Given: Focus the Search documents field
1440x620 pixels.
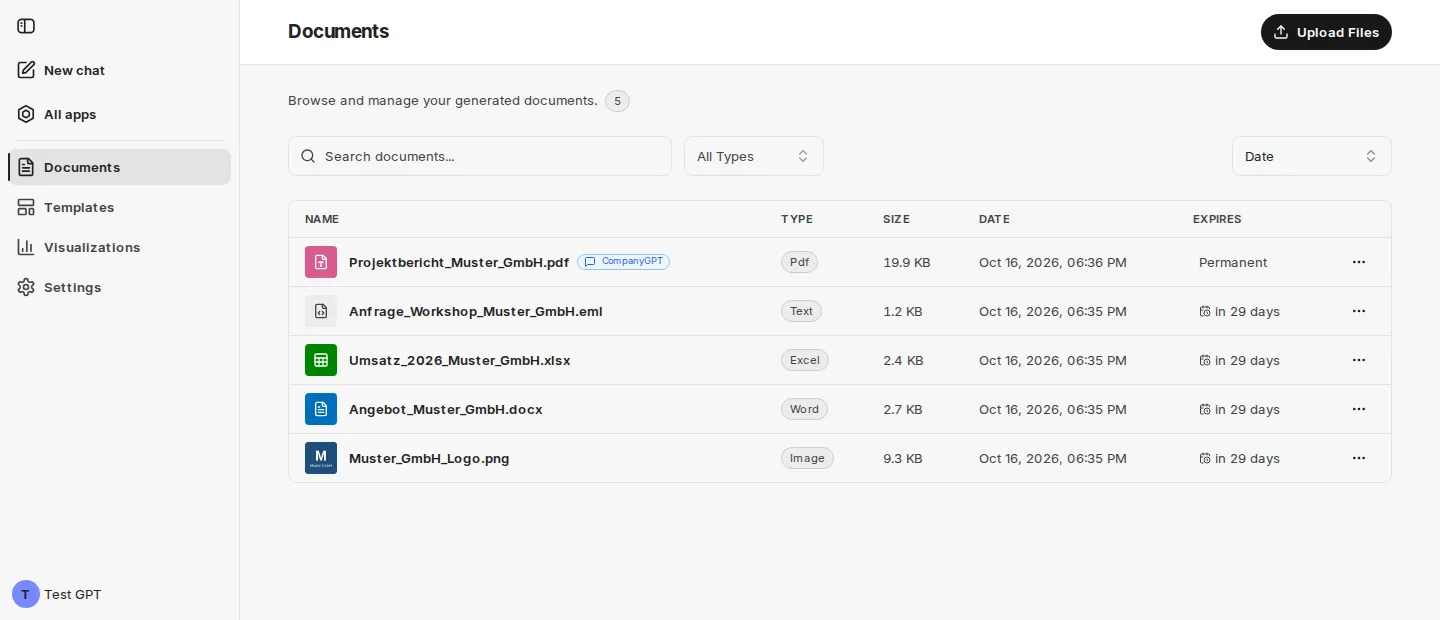Looking at the screenshot, I should (480, 156).
